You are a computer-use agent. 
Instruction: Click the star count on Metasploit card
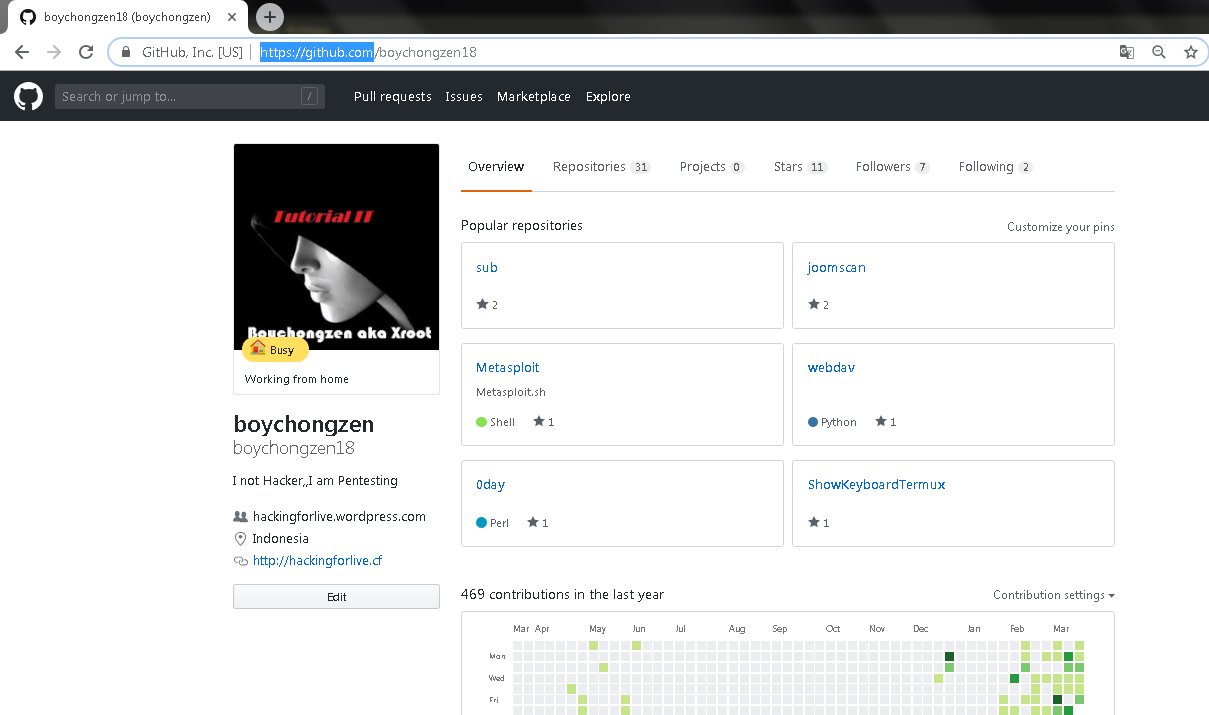tap(544, 422)
